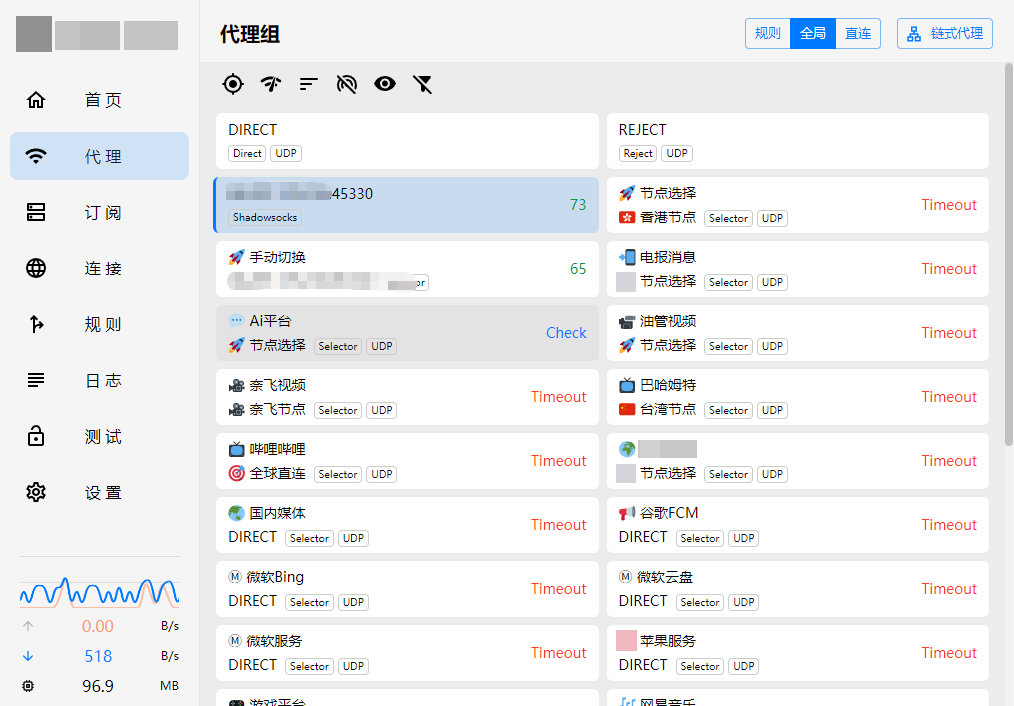The height and width of the screenshot is (706, 1014).
Task: Run the delay speed test icon
Action: [x=271, y=84]
